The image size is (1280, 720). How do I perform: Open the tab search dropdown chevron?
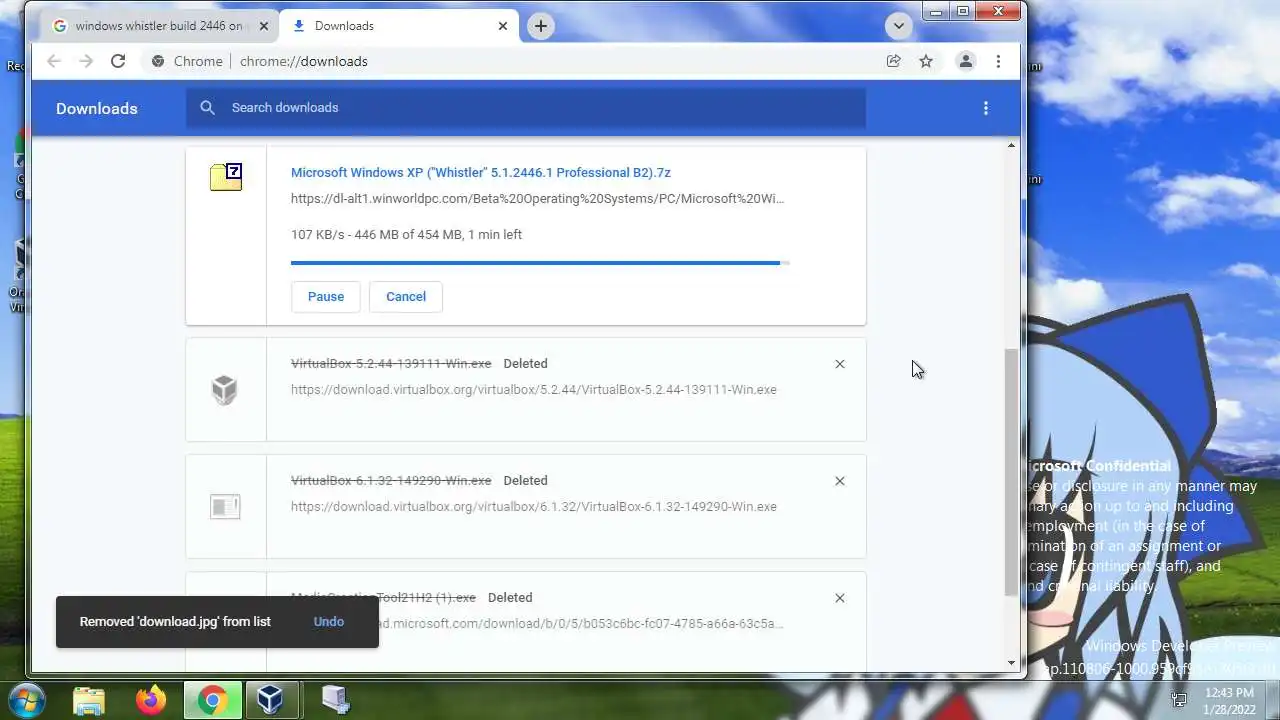pyautogui.click(x=898, y=26)
